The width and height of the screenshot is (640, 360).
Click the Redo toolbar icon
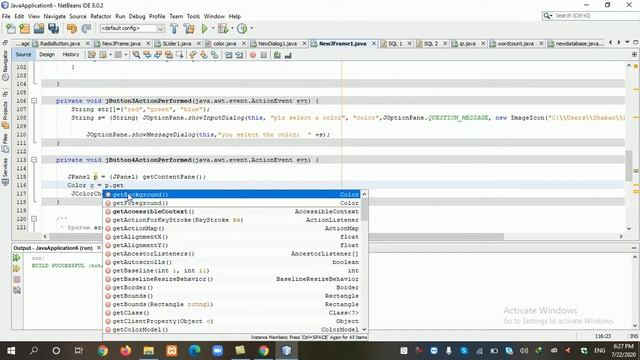pyautogui.click(x=86, y=29)
